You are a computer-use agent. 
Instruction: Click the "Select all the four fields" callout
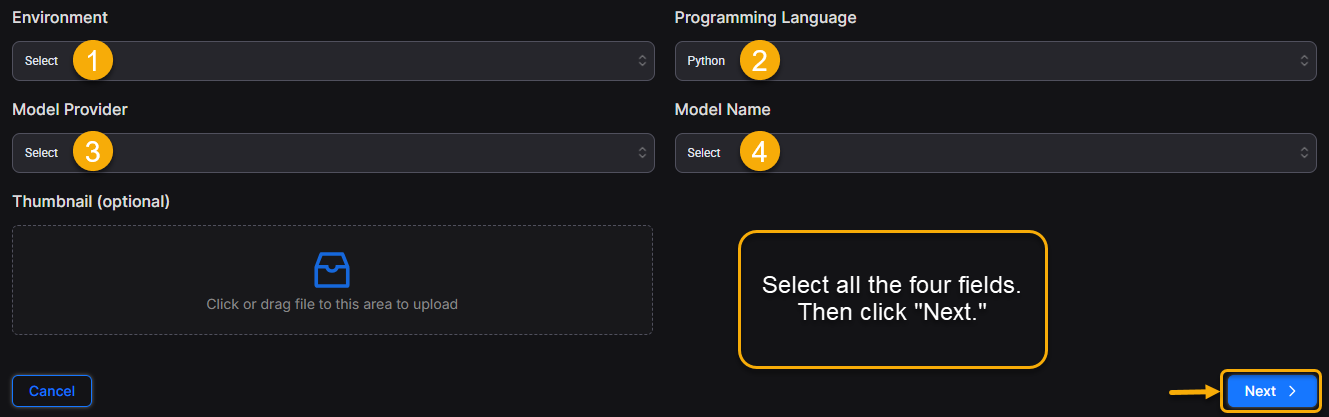point(892,298)
